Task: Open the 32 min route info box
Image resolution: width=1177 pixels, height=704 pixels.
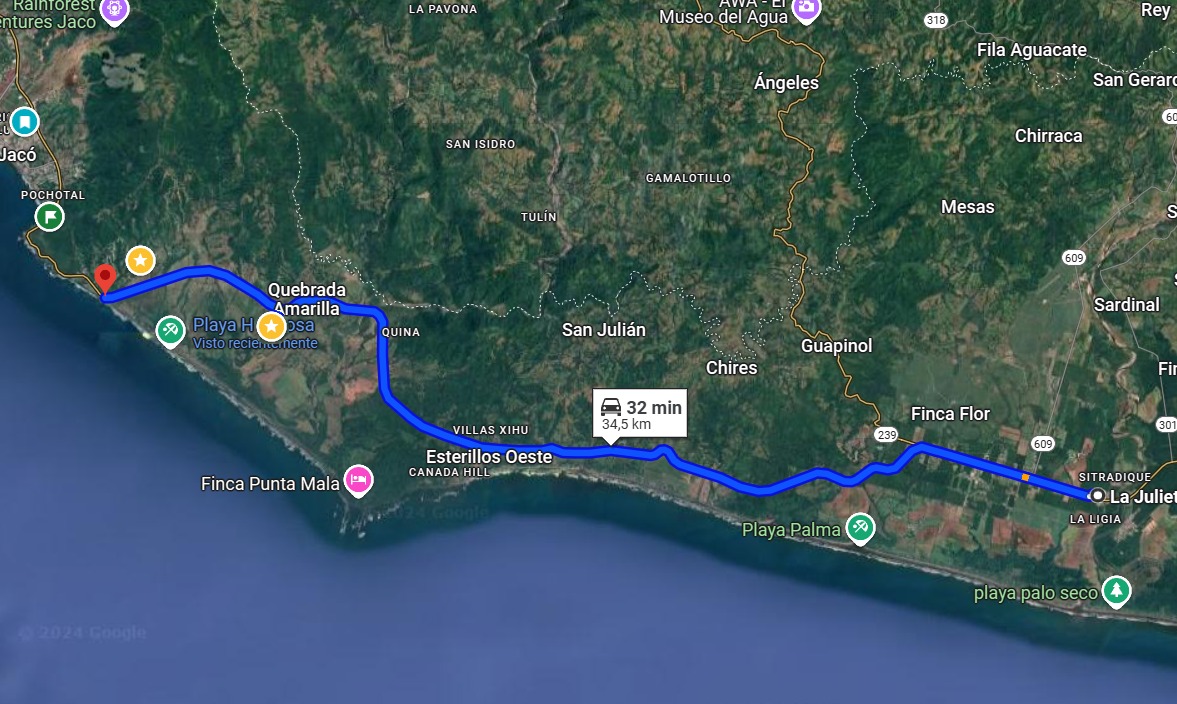Action: pos(640,414)
